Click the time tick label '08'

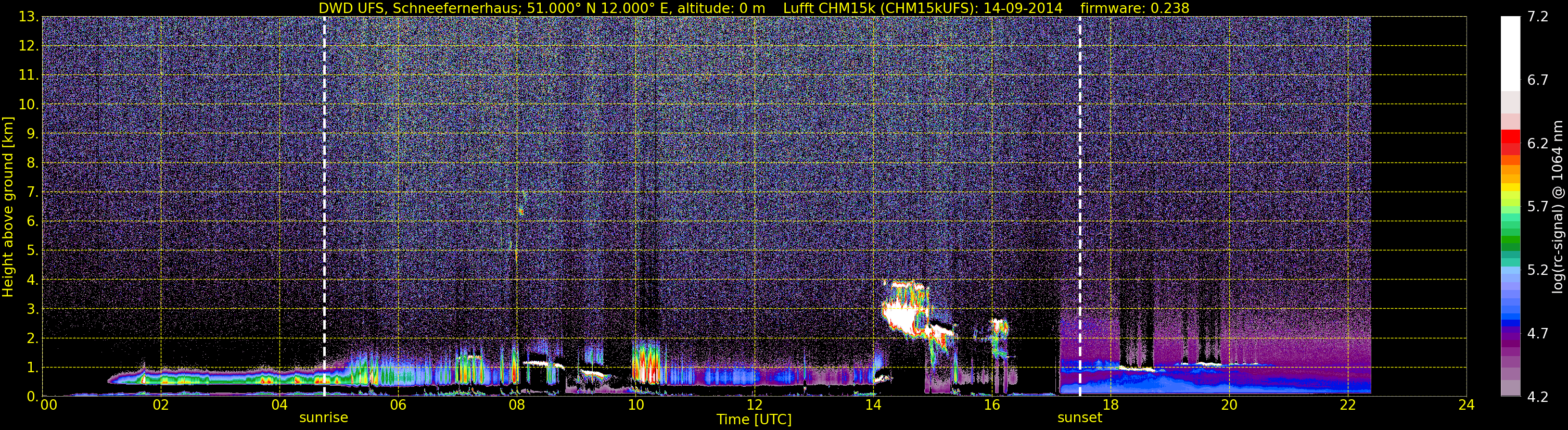(517, 406)
